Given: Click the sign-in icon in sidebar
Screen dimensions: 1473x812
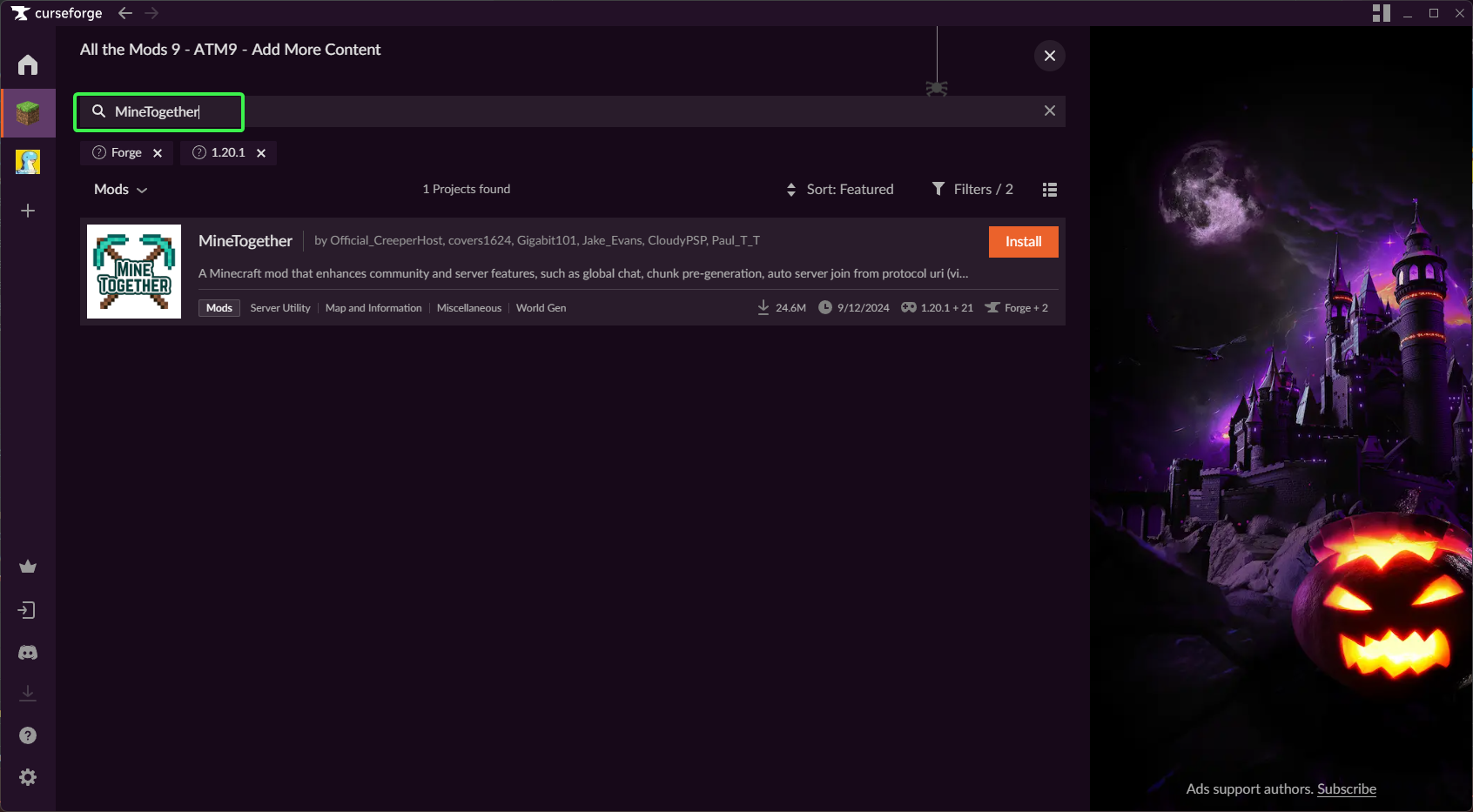Looking at the screenshot, I should click(28, 610).
